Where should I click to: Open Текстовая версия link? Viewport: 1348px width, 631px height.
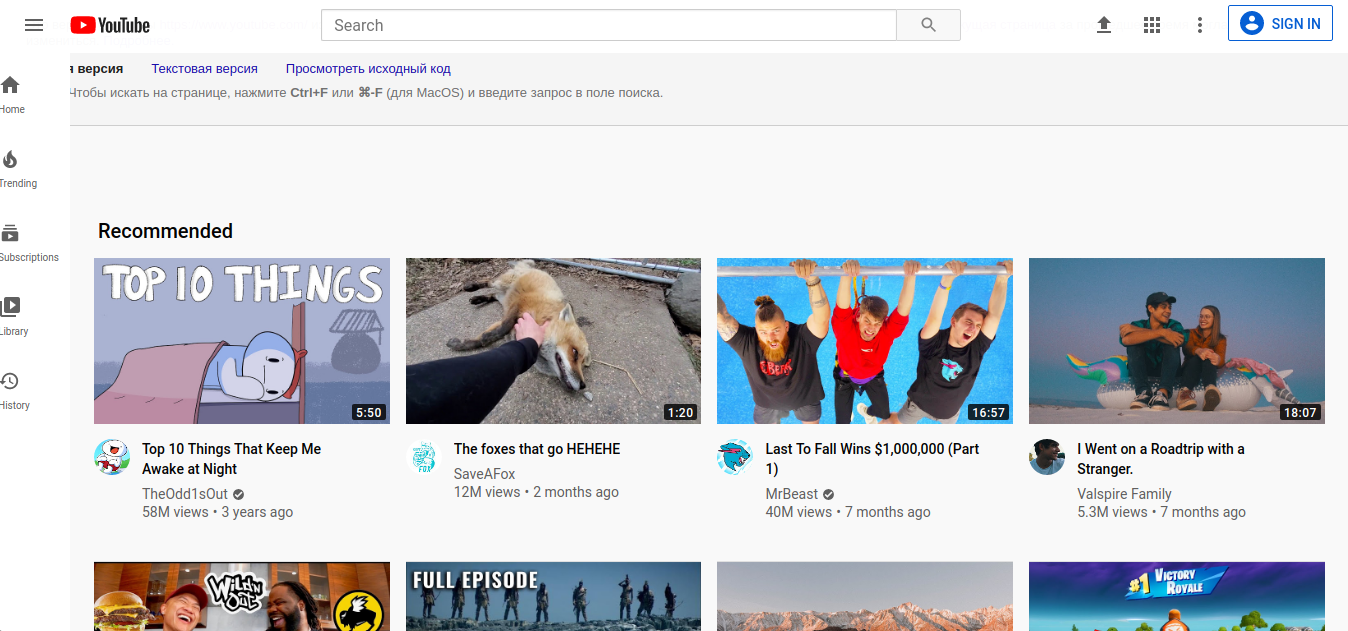tap(204, 69)
